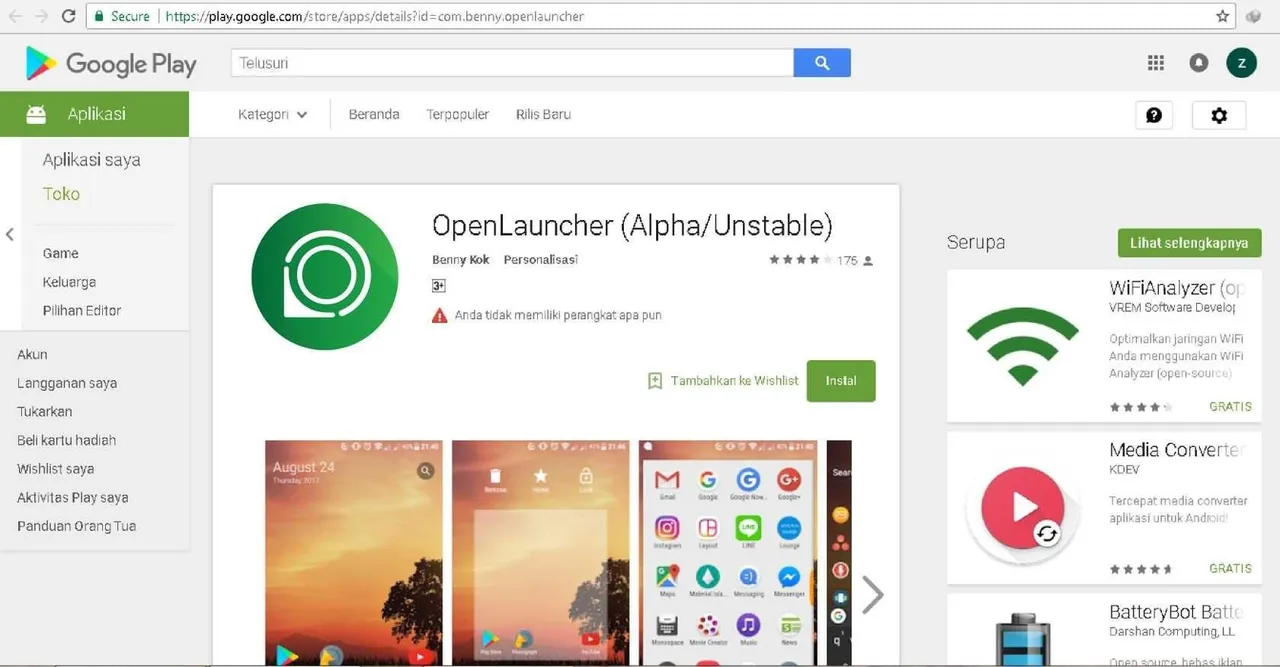
Task: Click Tambahkan ke Wishlist
Action: coord(723,381)
